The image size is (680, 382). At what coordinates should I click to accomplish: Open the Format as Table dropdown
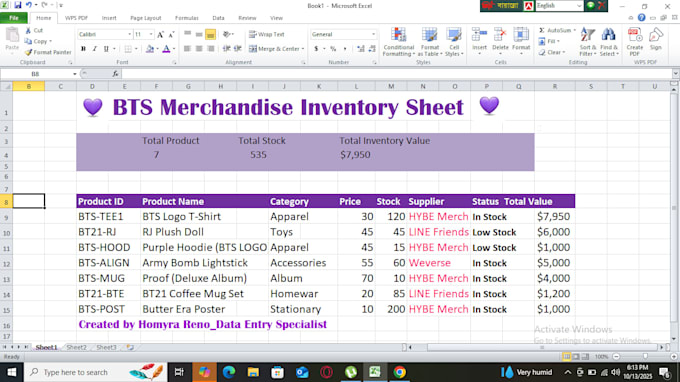coord(429,42)
